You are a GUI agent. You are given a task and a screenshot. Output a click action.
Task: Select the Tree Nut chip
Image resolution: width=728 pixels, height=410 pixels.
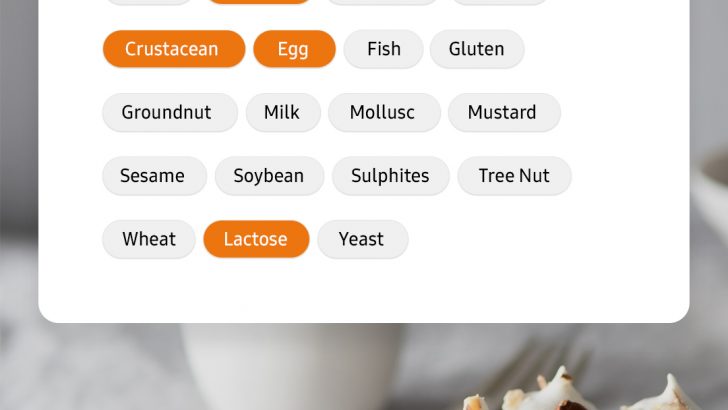click(514, 176)
